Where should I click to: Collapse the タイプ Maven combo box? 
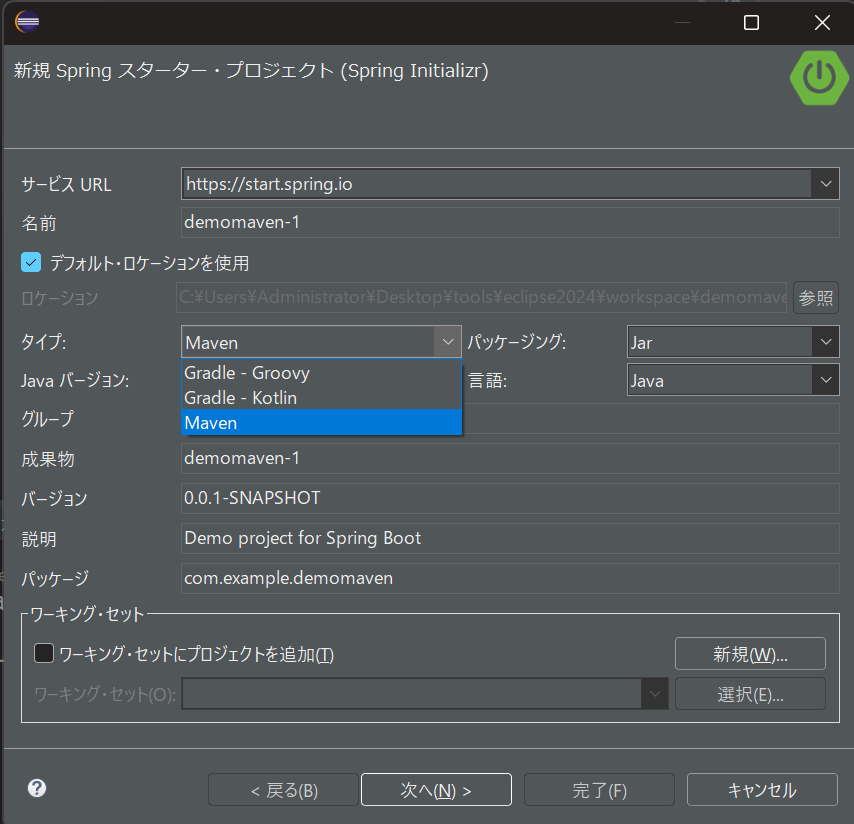[448, 342]
